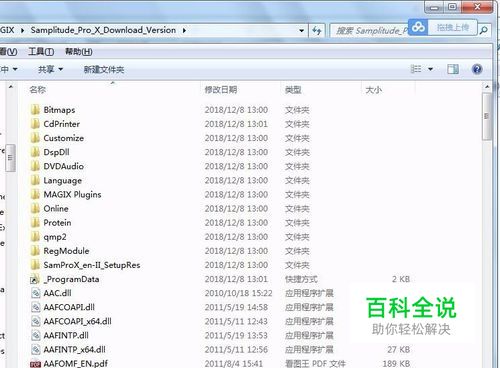The width and height of the screenshot is (500, 368).
Task: Select the RegModule folder icon
Action: point(35,251)
